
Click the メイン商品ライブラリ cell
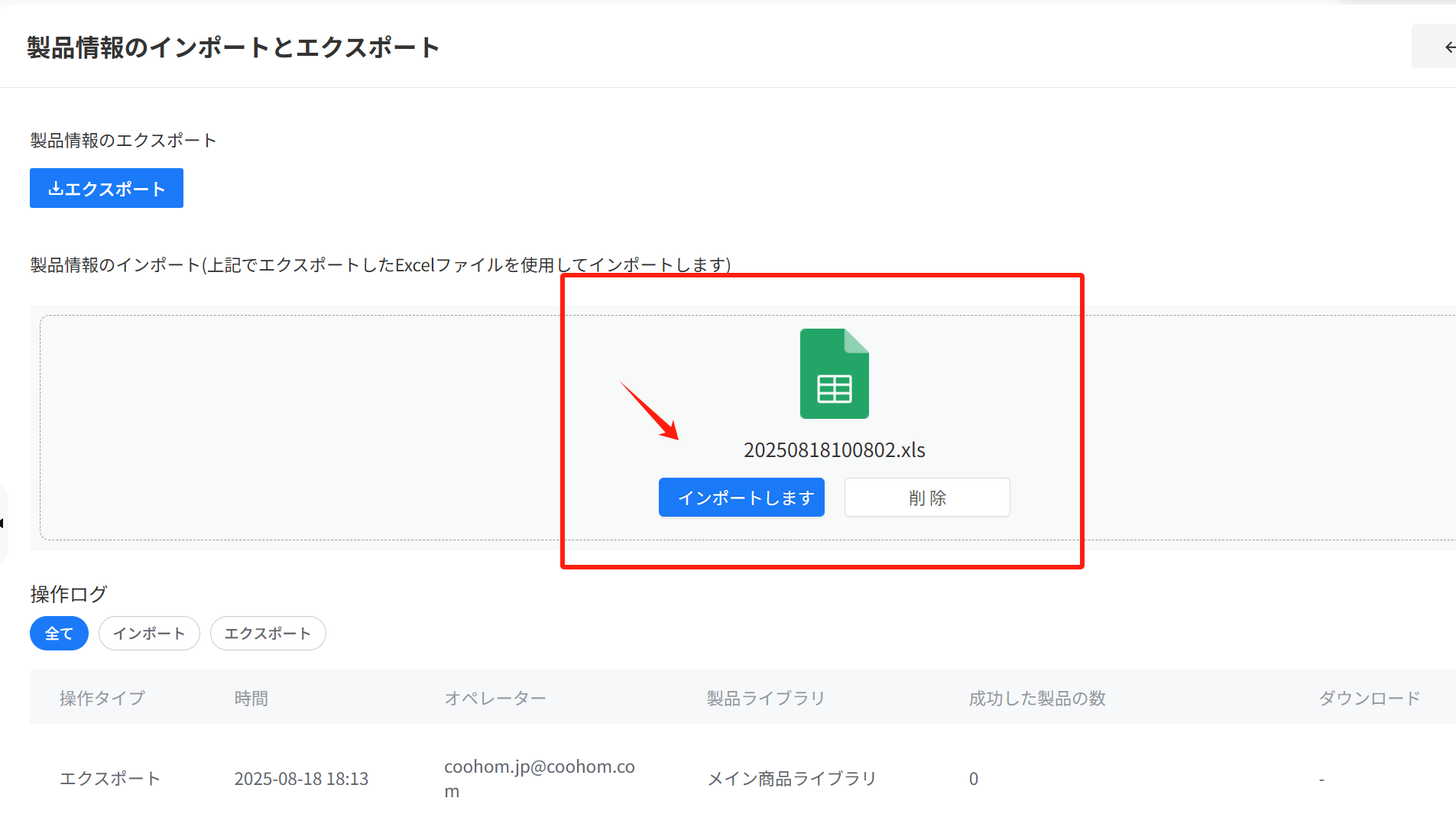point(792,778)
